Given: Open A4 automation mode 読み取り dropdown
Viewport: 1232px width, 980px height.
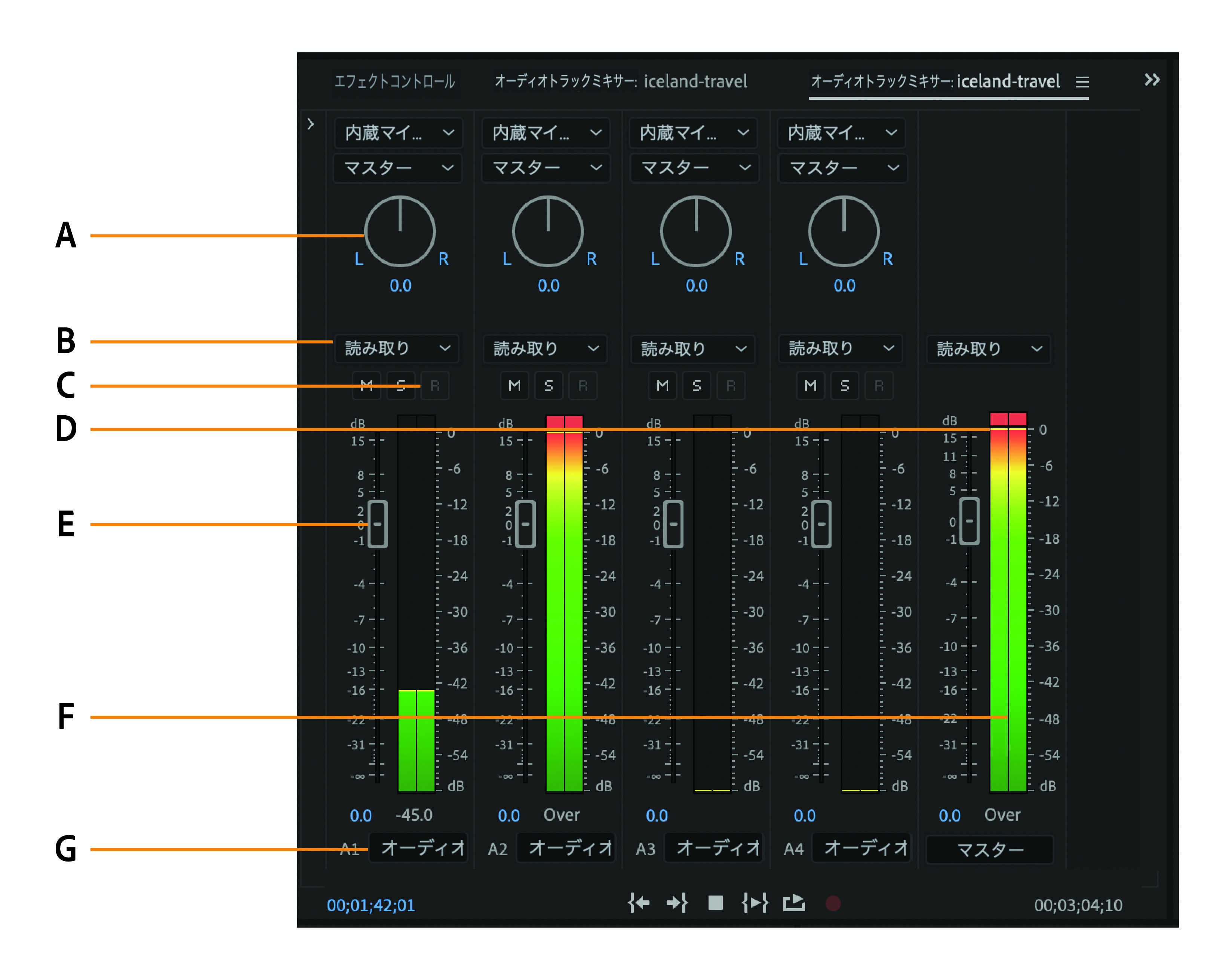Looking at the screenshot, I should tap(841, 348).
